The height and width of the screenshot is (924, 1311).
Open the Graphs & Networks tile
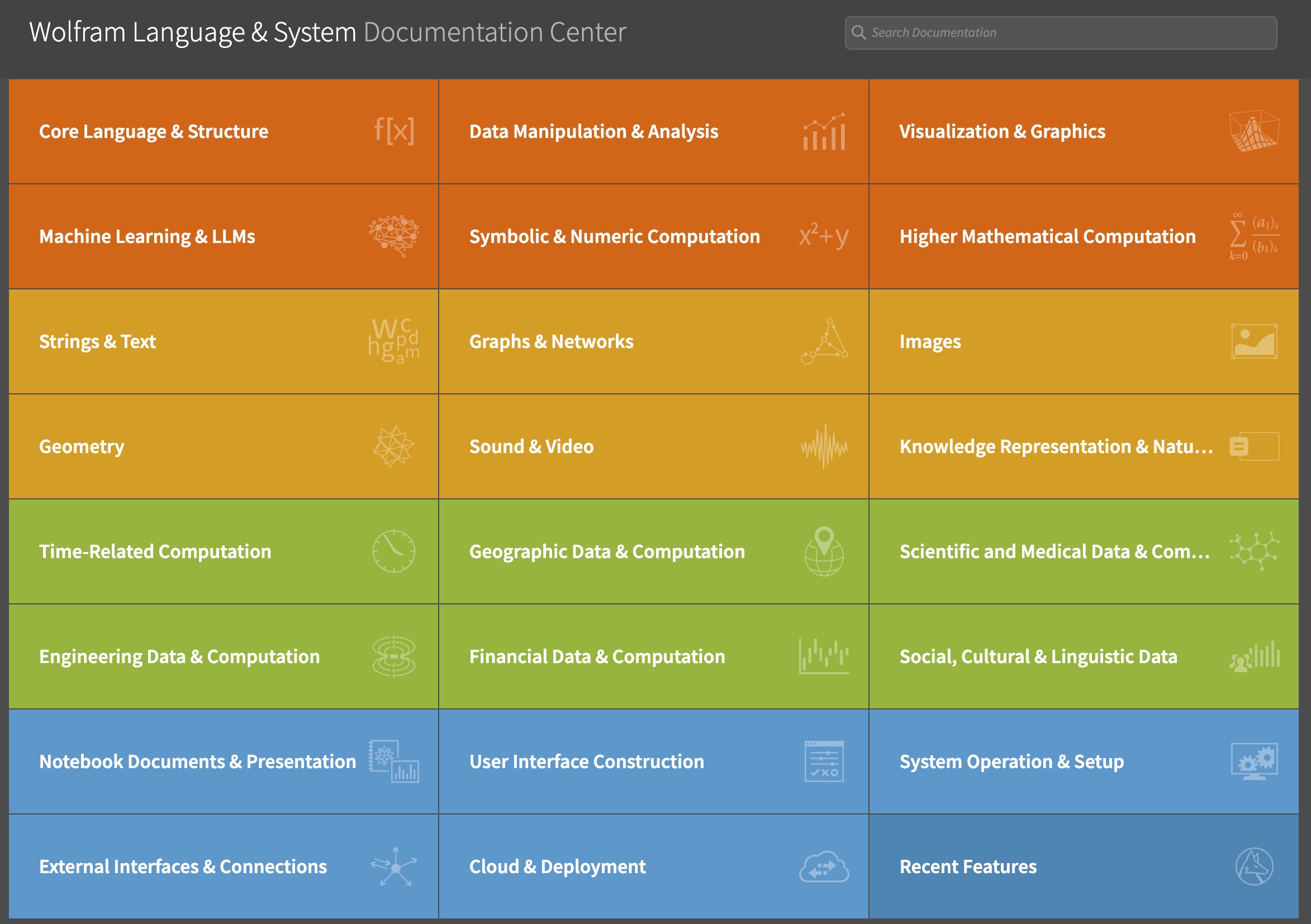(551, 341)
